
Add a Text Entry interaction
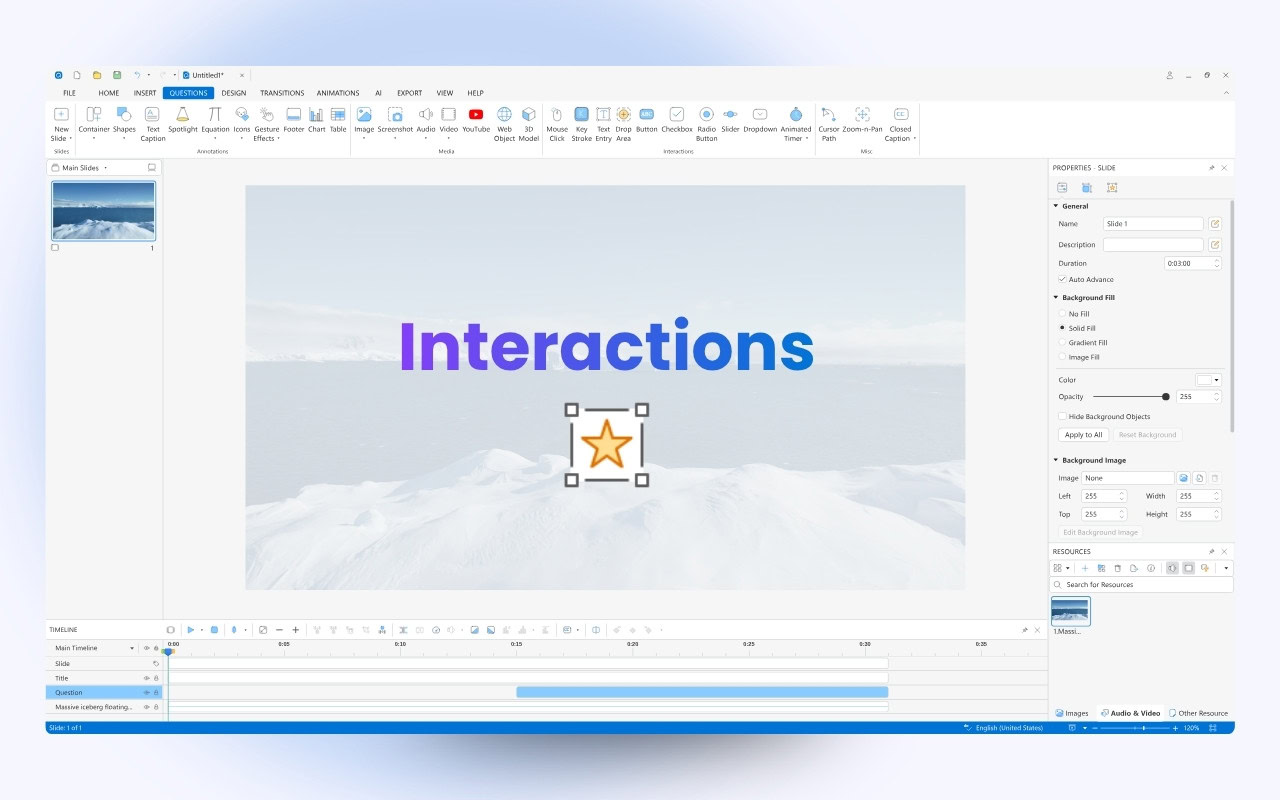(603, 124)
